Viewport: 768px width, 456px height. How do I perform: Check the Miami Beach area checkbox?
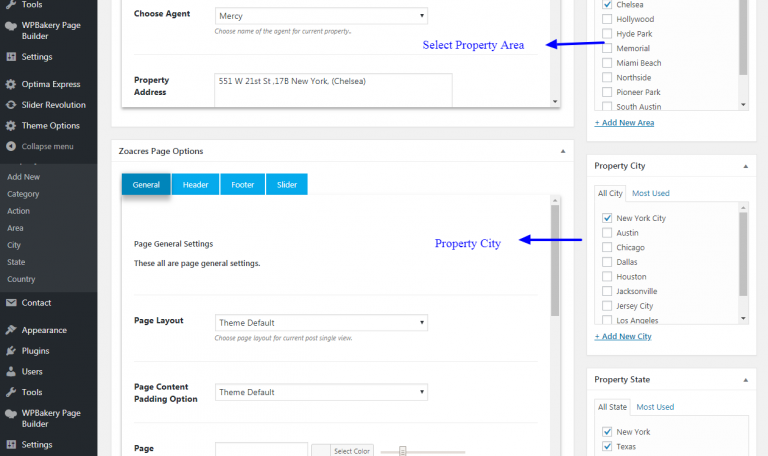point(607,63)
